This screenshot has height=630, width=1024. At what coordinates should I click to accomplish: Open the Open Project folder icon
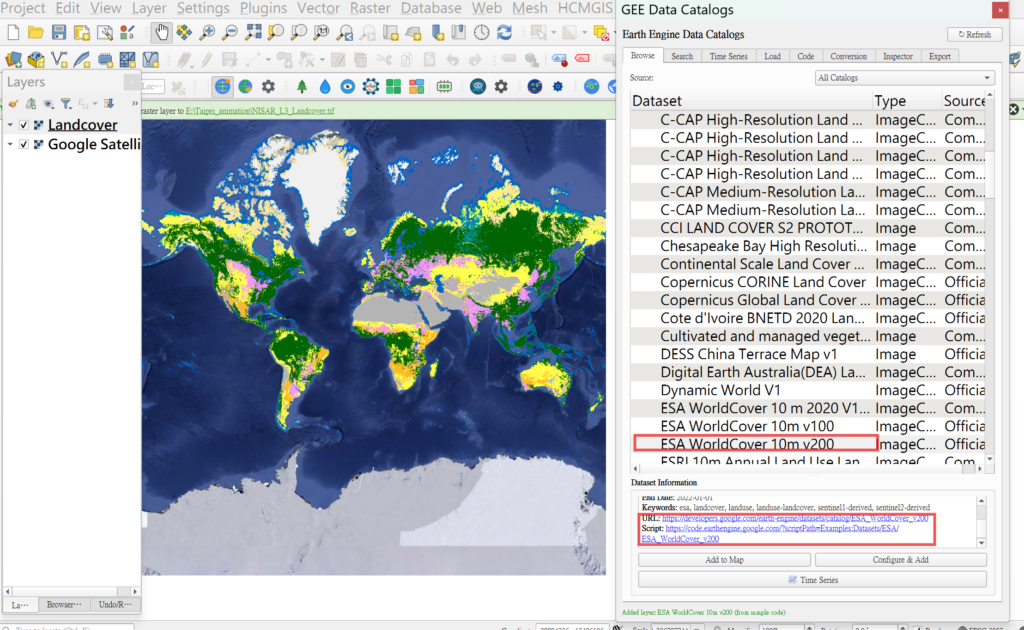pos(36,33)
